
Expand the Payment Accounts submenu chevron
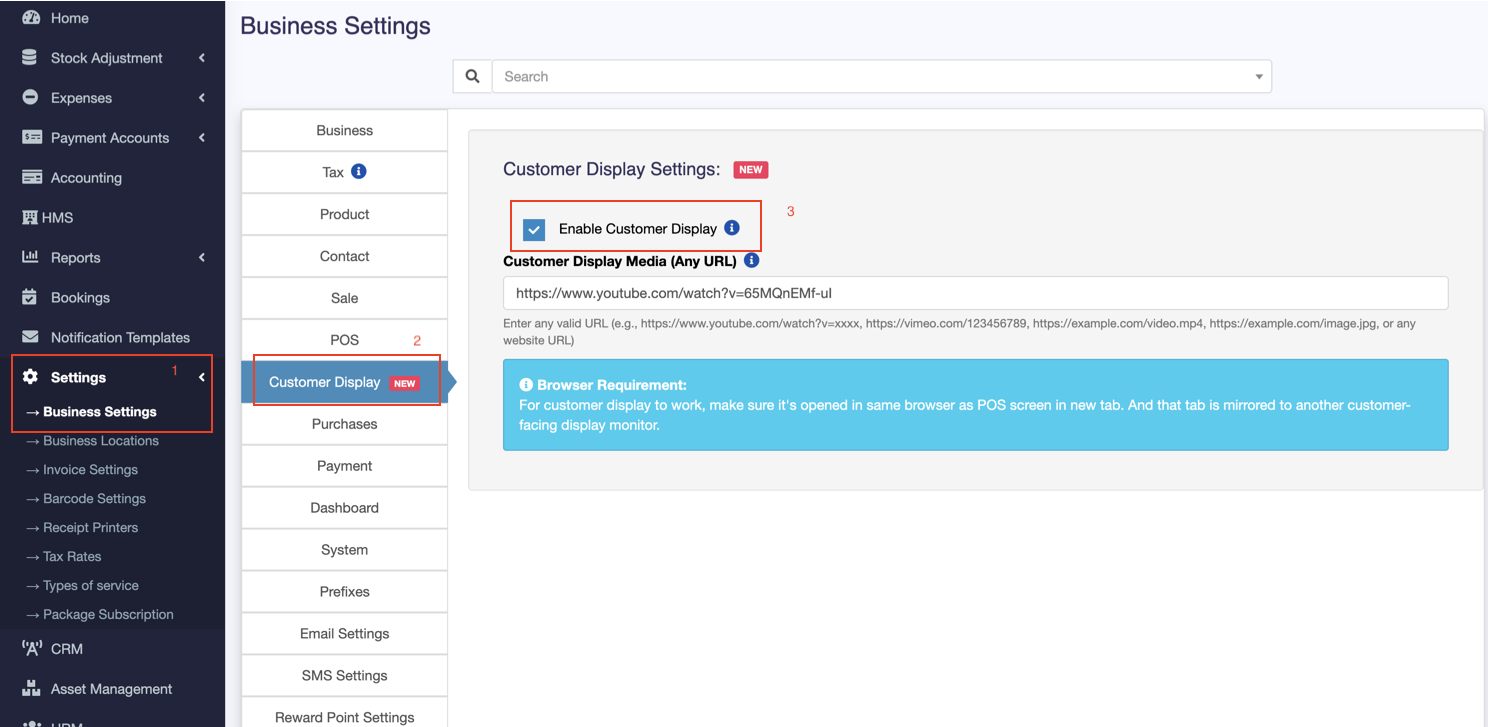tap(202, 138)
